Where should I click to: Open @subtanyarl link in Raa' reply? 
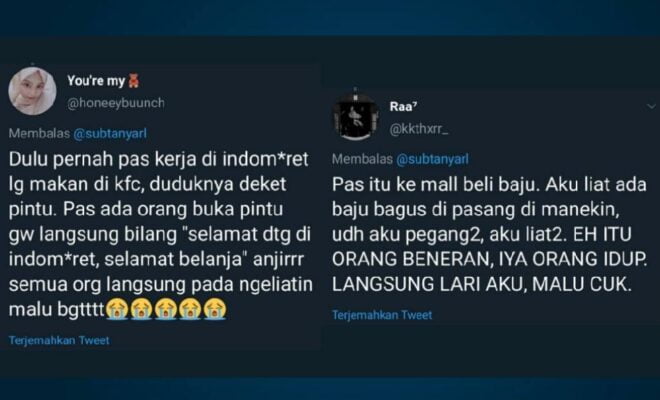(432, 159)
